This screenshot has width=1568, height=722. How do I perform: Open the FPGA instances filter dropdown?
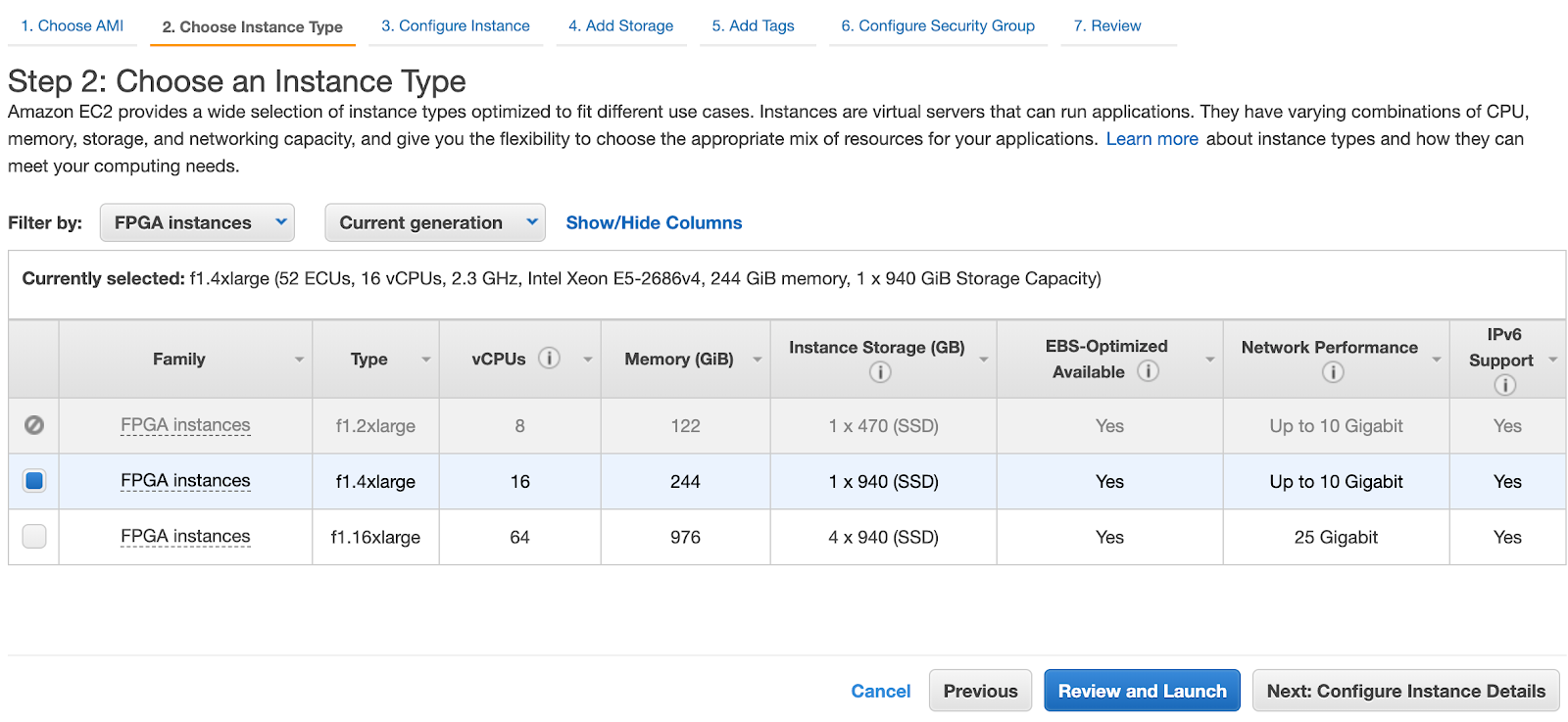tap(197, 222)
